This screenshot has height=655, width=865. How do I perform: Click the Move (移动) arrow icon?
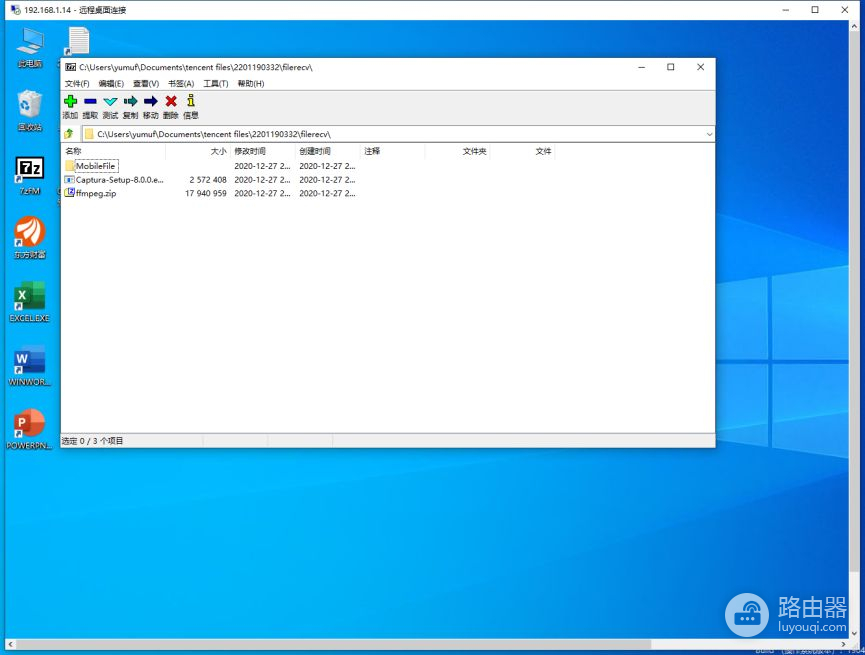pos(150,101)
